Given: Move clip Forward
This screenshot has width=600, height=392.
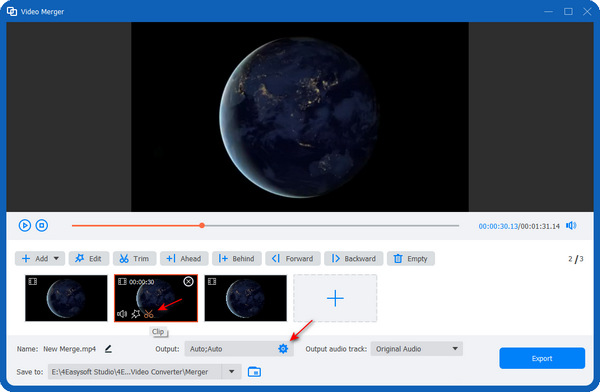Looking at the screenshot, I should pyautogui.click(x=293, y=258).
